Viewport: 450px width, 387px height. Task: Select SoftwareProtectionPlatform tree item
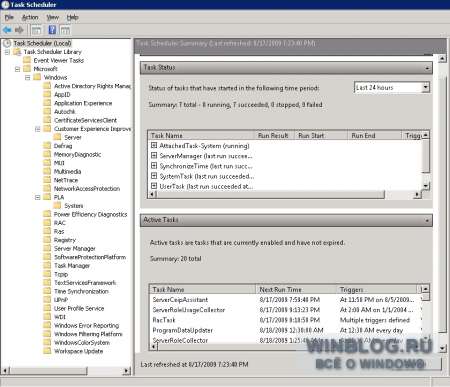click(90, 257)
